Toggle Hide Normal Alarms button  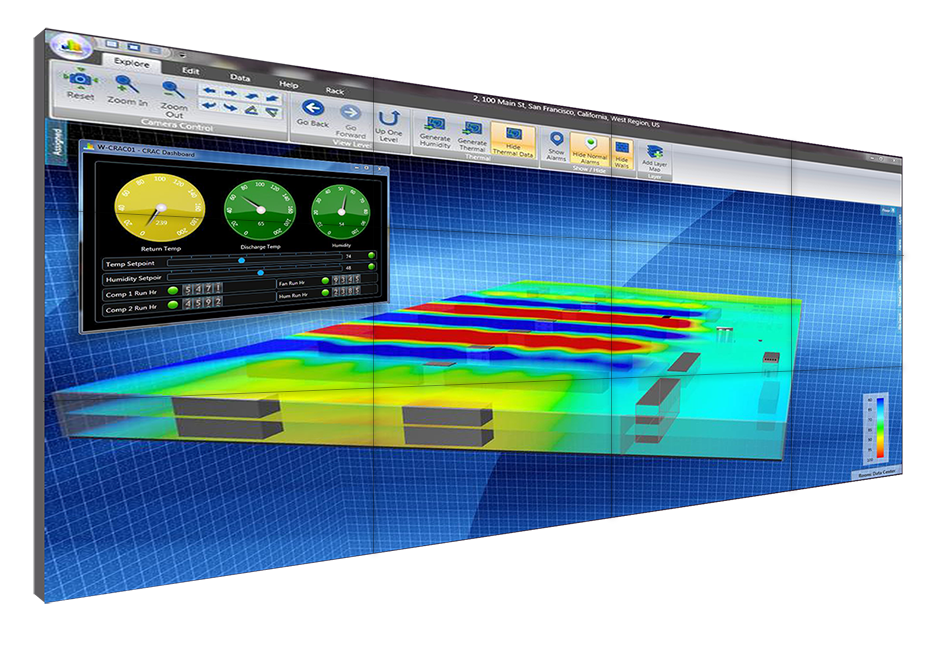tap(590, 149)
